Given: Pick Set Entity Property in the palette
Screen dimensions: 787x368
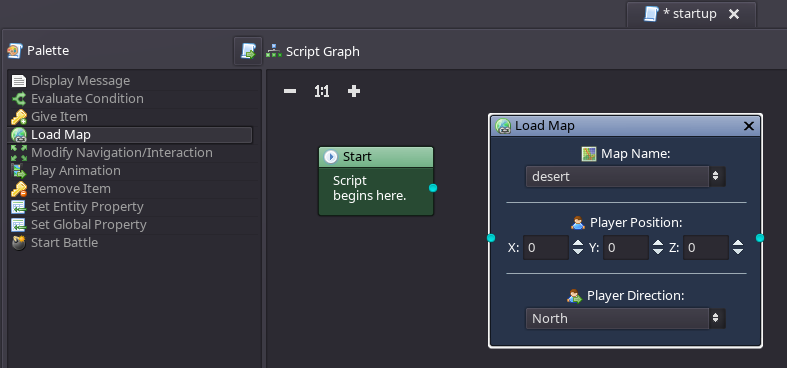Looking at the screenshot, I should coord(132,207).
